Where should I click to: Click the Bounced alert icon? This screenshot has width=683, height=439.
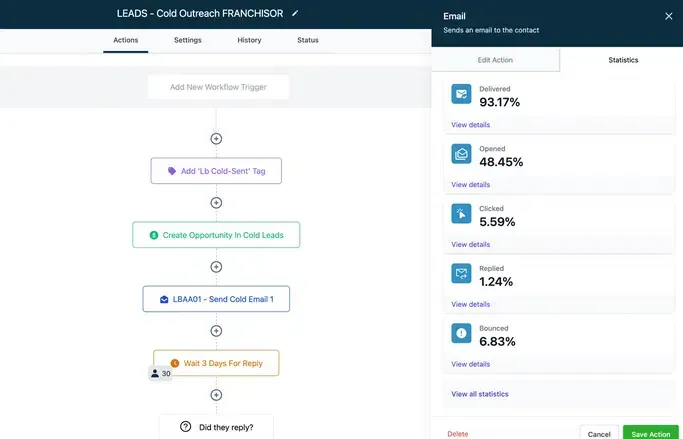click(x=461, y=334)
